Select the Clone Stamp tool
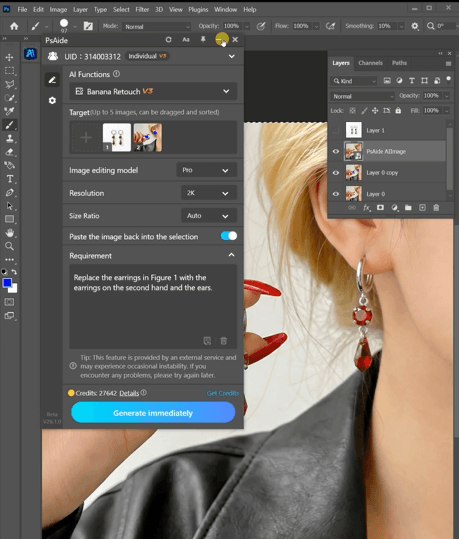This screenshot has width=459, height=539. click(x=10, y=139)
